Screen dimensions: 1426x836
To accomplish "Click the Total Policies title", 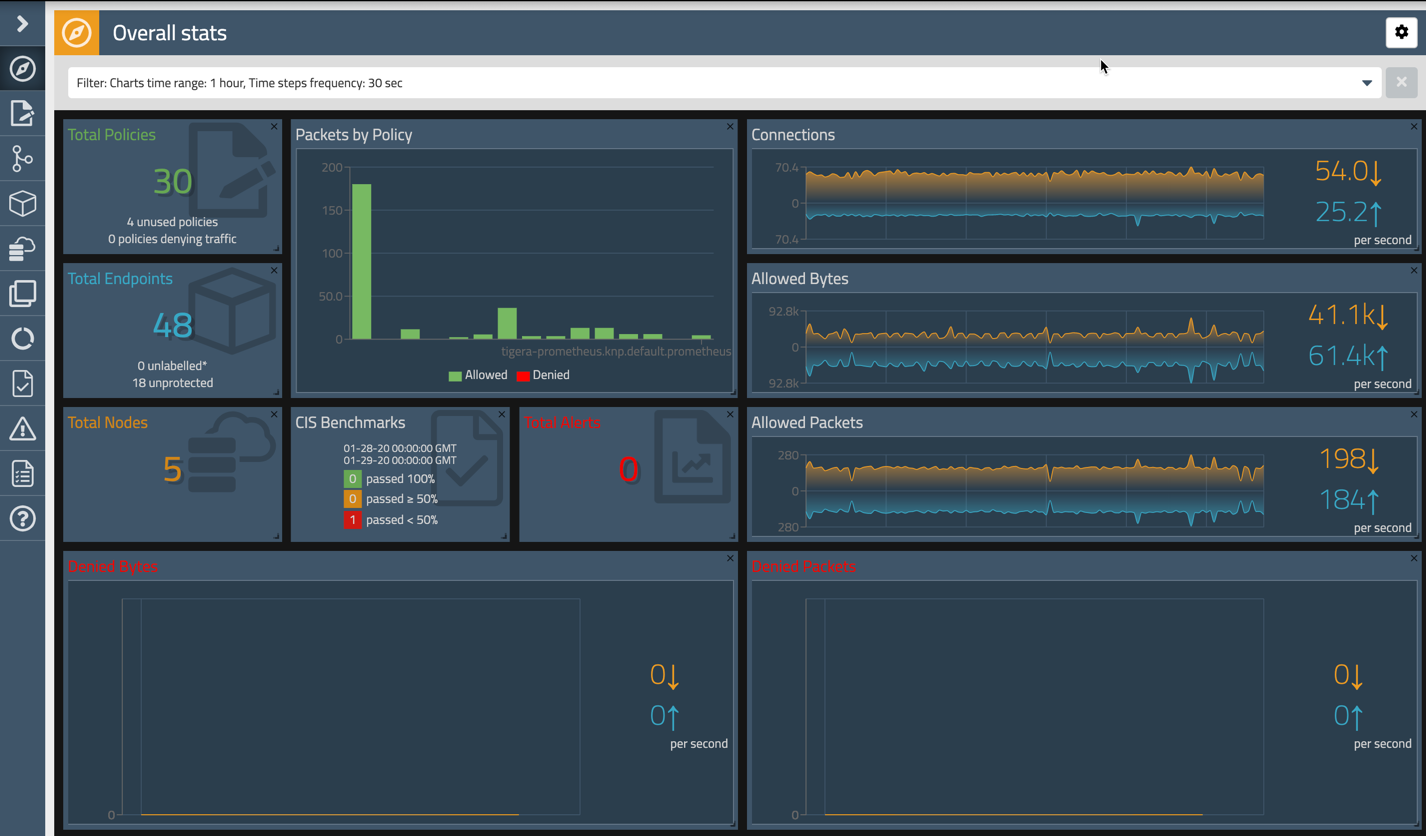I will click(x=111, y=135).
